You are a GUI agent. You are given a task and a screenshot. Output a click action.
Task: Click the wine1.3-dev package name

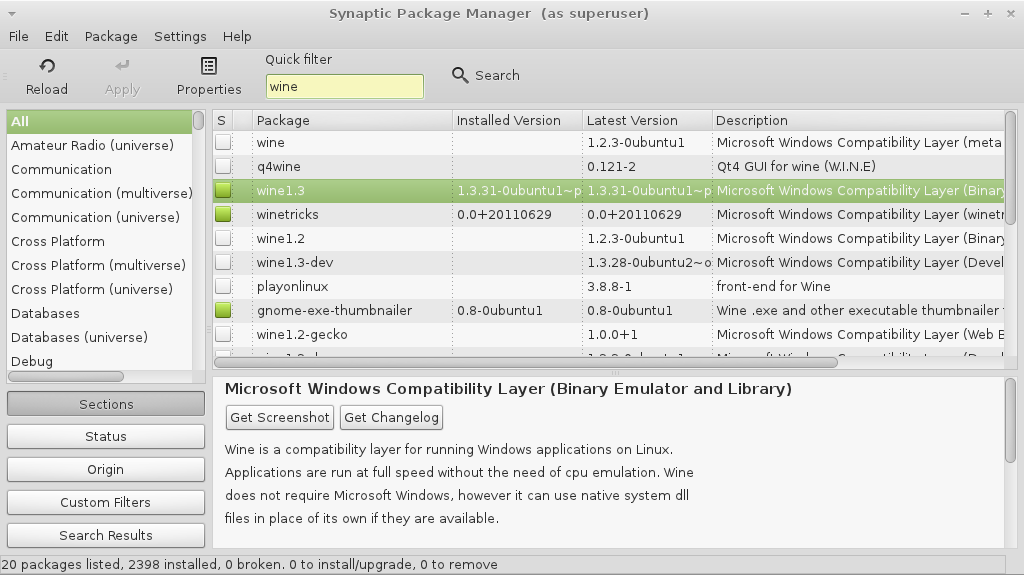tap(295, 263)
